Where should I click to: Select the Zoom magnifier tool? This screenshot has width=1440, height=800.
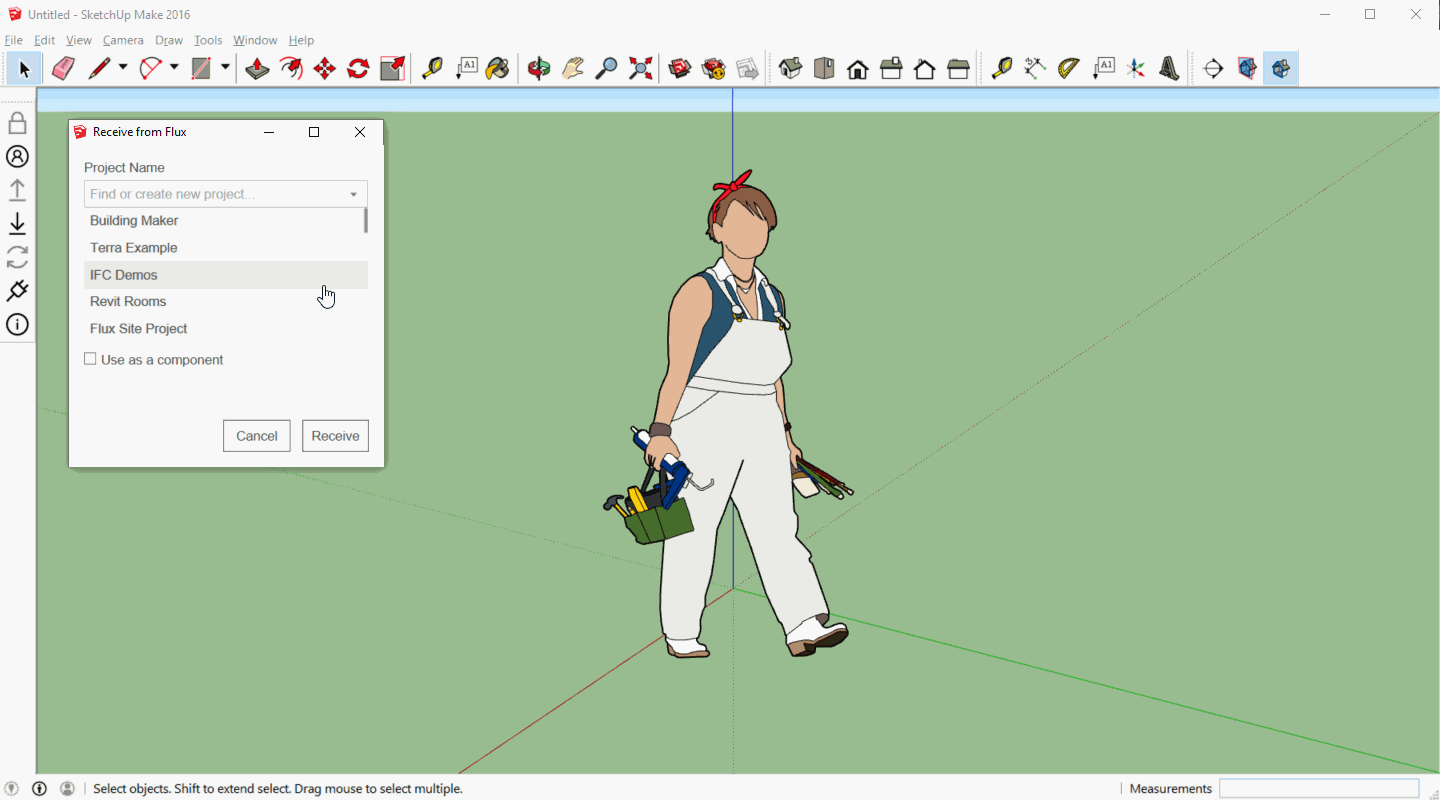[x=606, y=68]
